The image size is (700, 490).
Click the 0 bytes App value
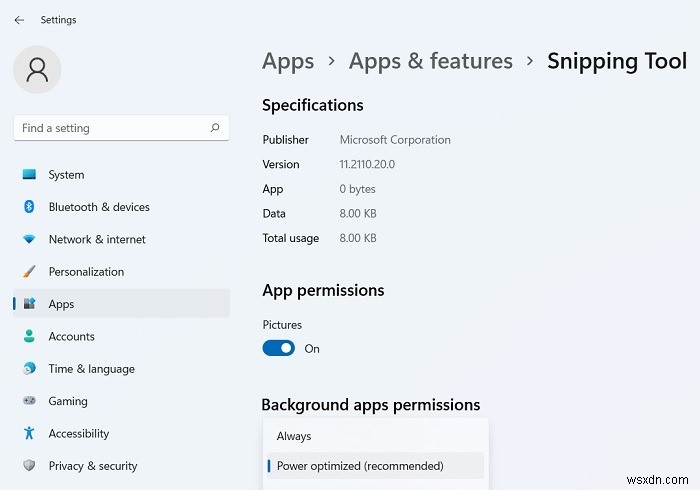[357, 189]
